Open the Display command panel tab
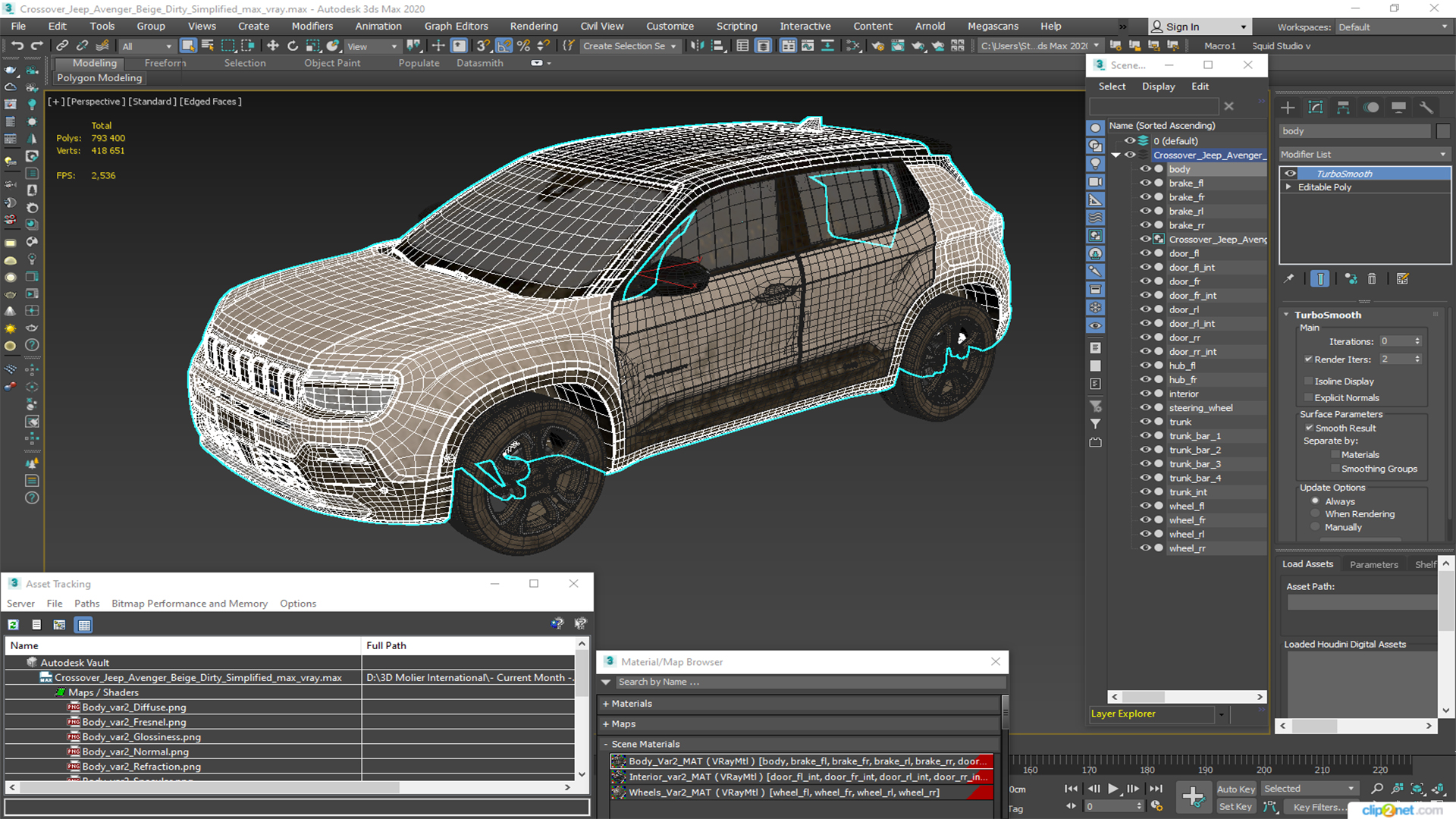Screen dimensions: 1456x819 coord(1398,108)
